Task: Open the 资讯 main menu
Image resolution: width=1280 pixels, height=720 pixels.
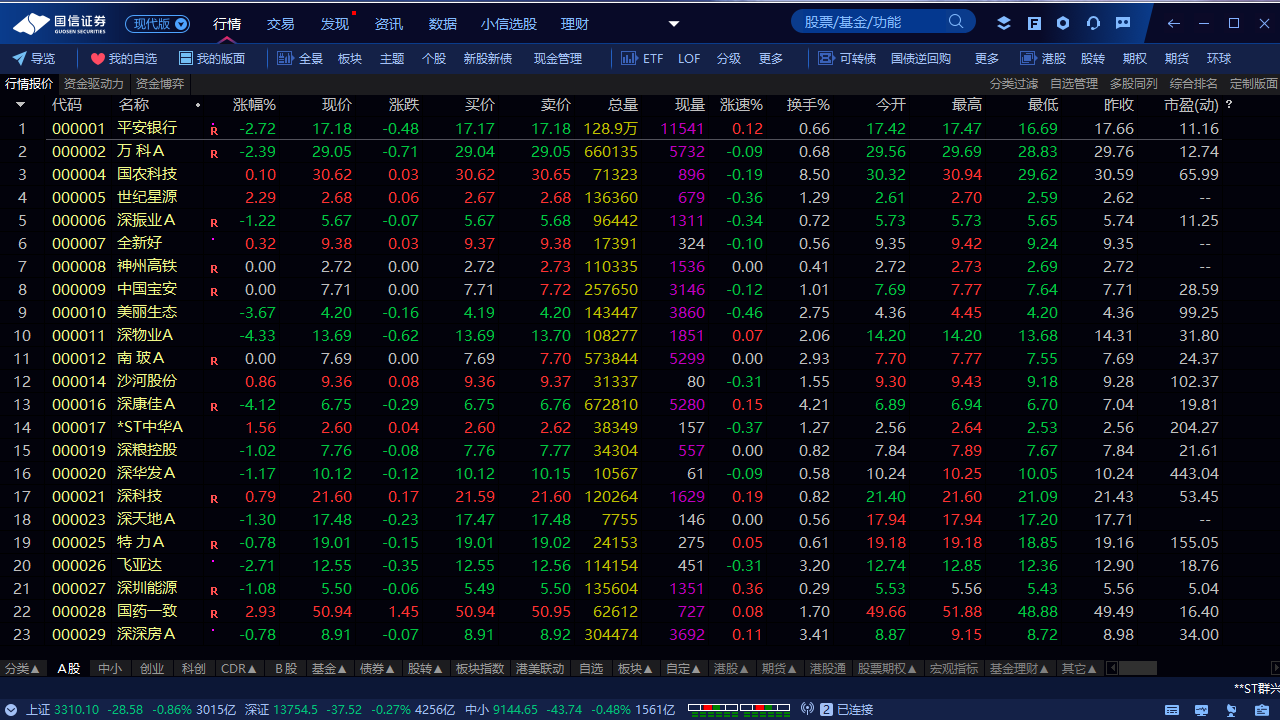Action: click(389, 23)
